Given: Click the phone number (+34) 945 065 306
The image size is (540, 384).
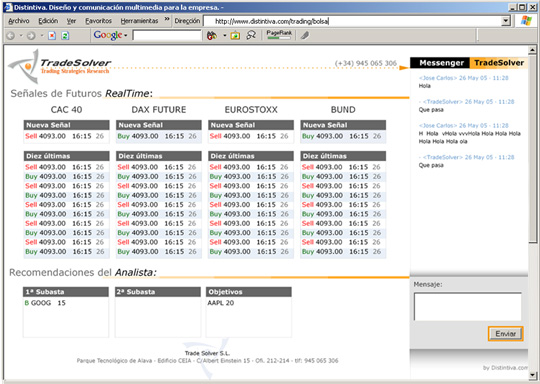Looking at the screenshot, I should coord(366,63).
